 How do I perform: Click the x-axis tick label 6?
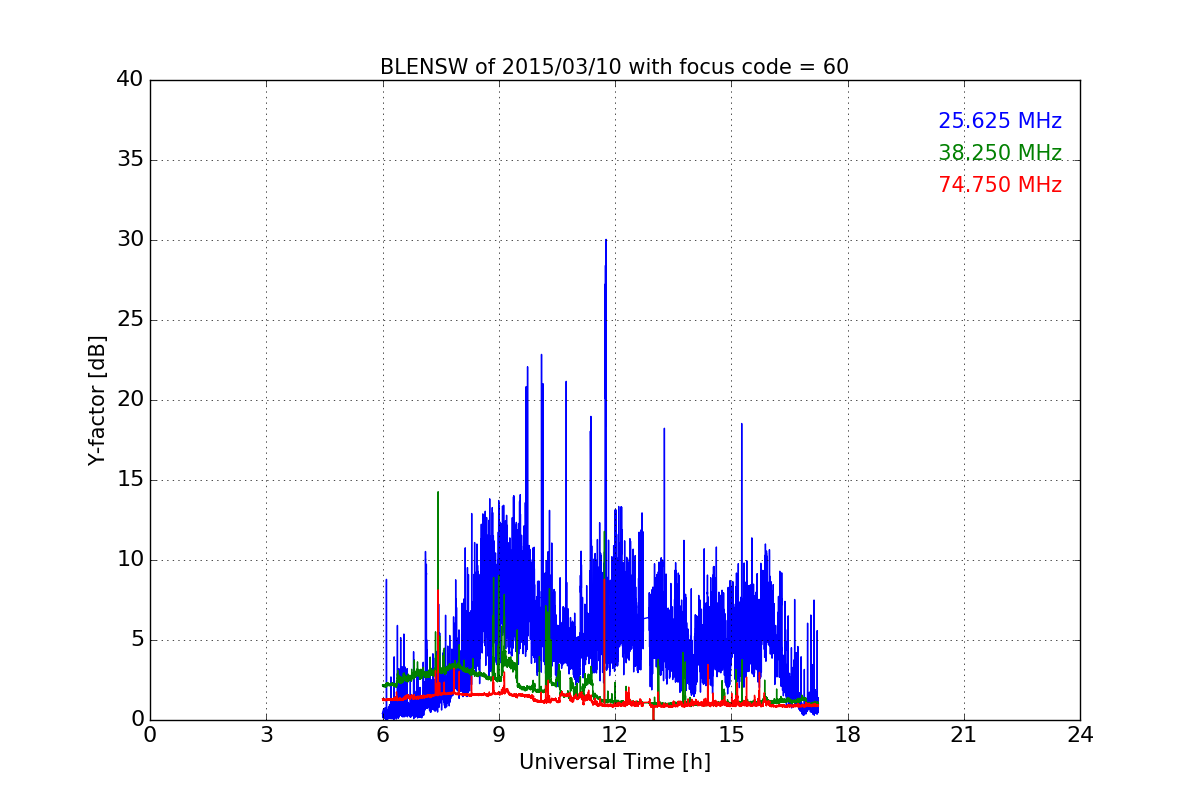click(382, 734)
